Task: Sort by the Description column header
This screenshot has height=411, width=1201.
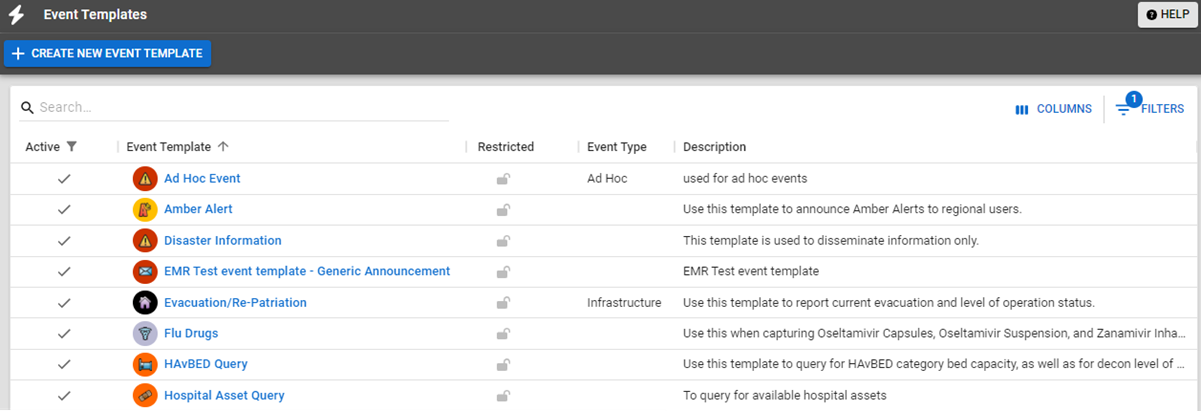Action: coord(714,147)
